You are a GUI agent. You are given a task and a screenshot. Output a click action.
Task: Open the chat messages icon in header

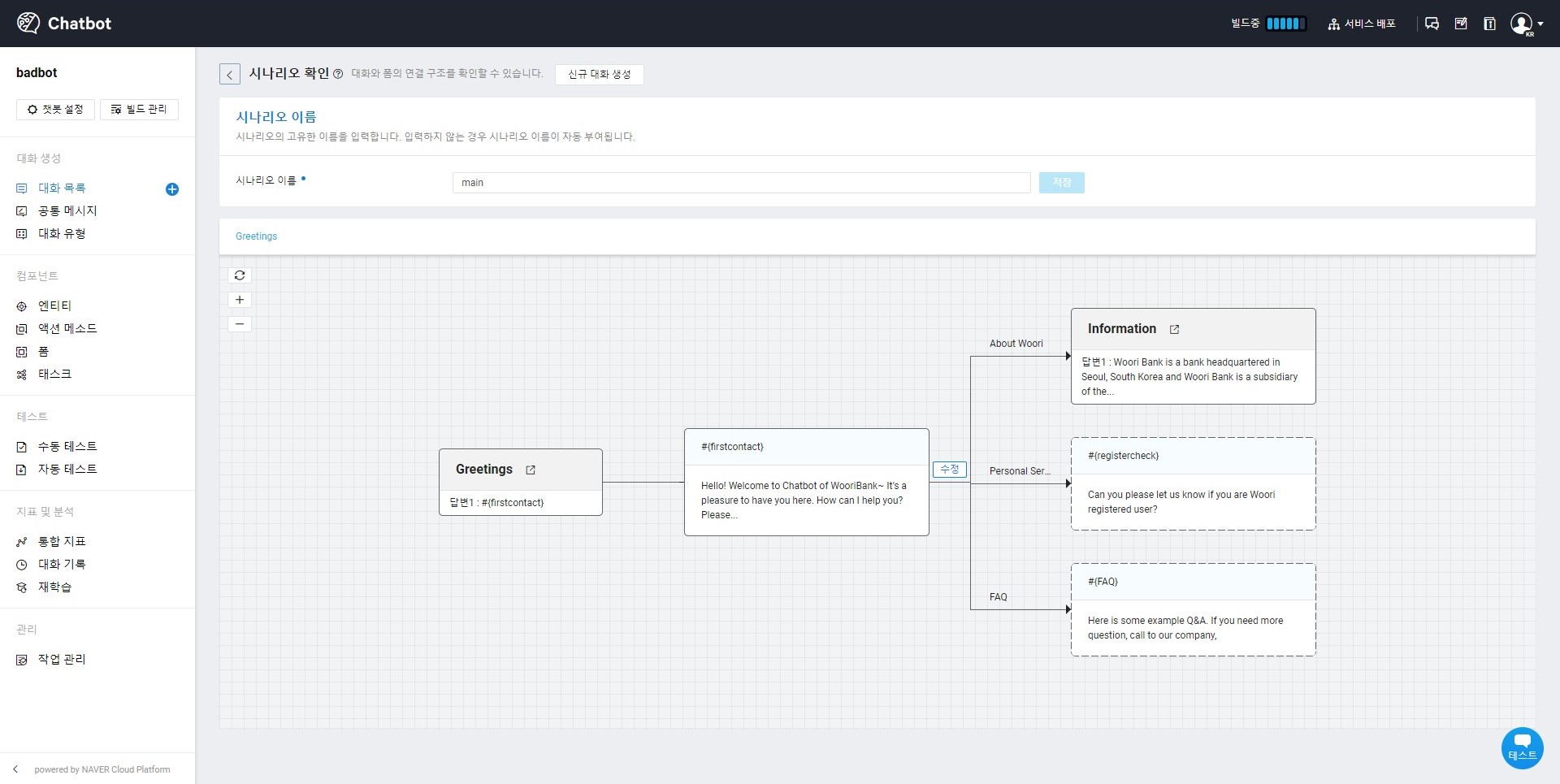point(1432,24)
